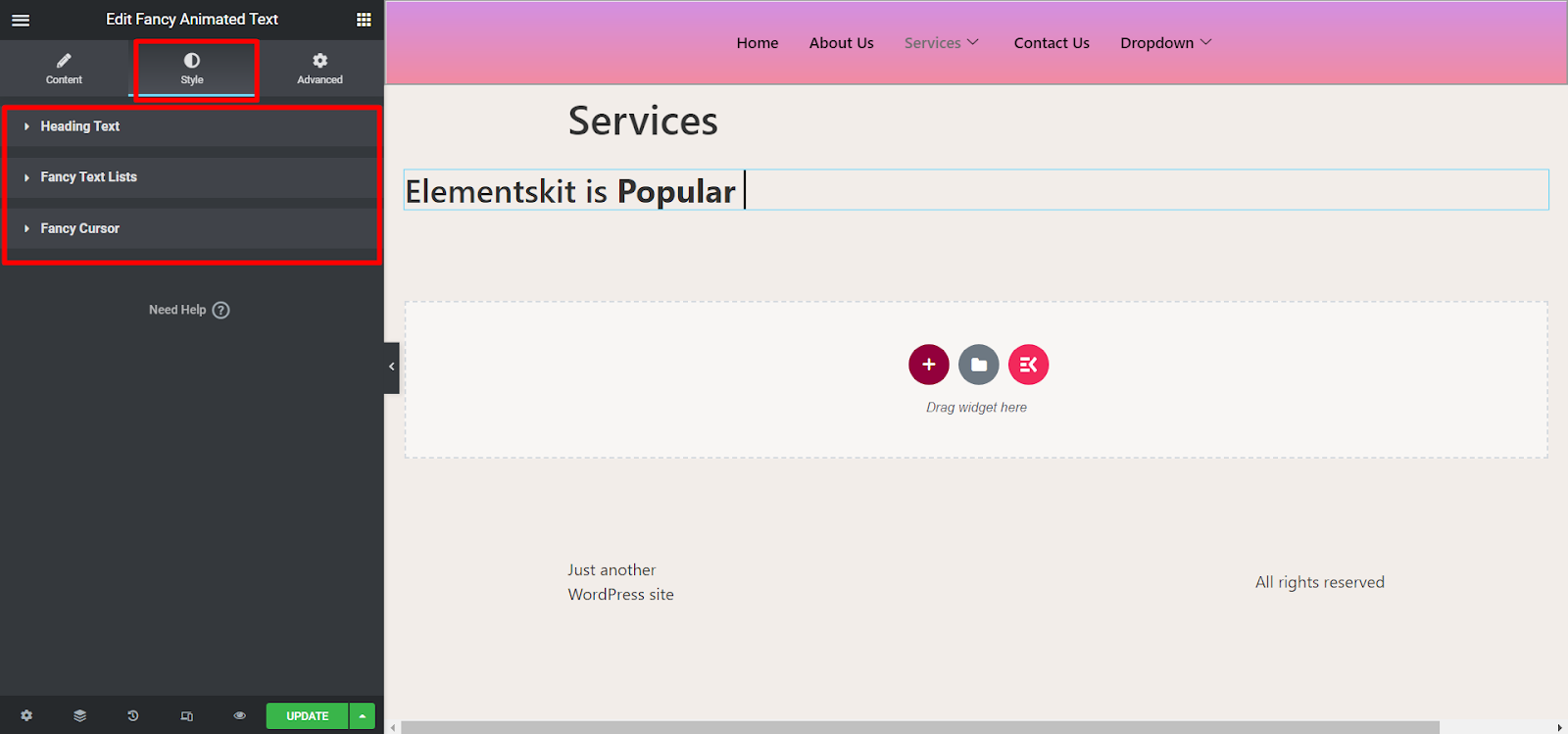Switch to the Style tab
Viewport: 1568px width, 734px height.
192,69
